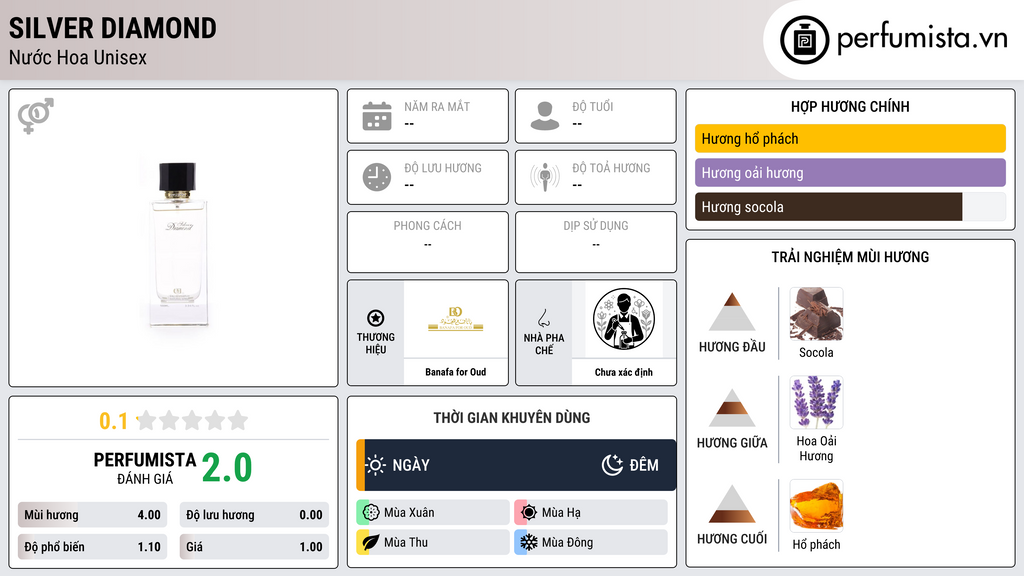
Task: Click the calendar icon for Năm ra mắt
Action: pyautogui.click(x=377, y=116)
